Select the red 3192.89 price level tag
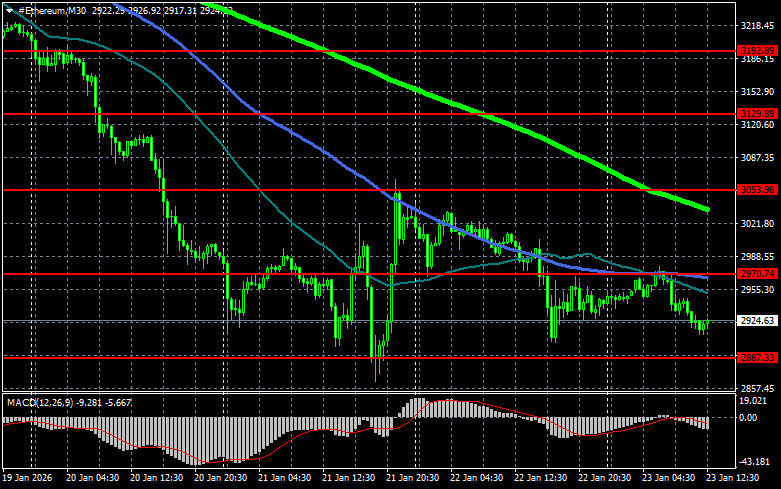Image resolution: width=781 pixels, height=489 pixels. (x=757, y=51)
